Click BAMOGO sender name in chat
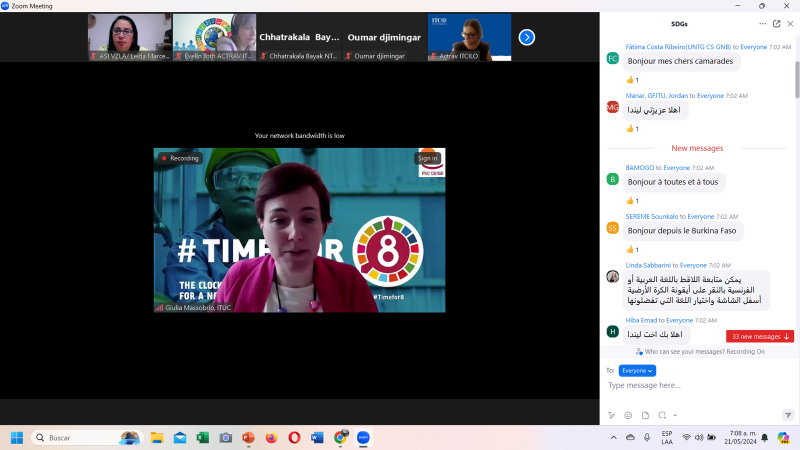This screenshot has width=800, height=450. tap(640, 167)
